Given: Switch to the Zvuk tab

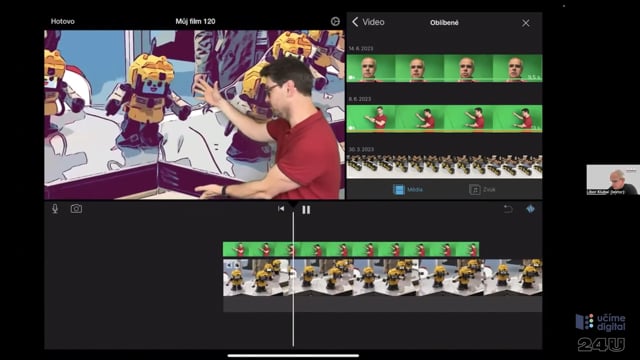Looking at the screenshot, I should (482, 189).
